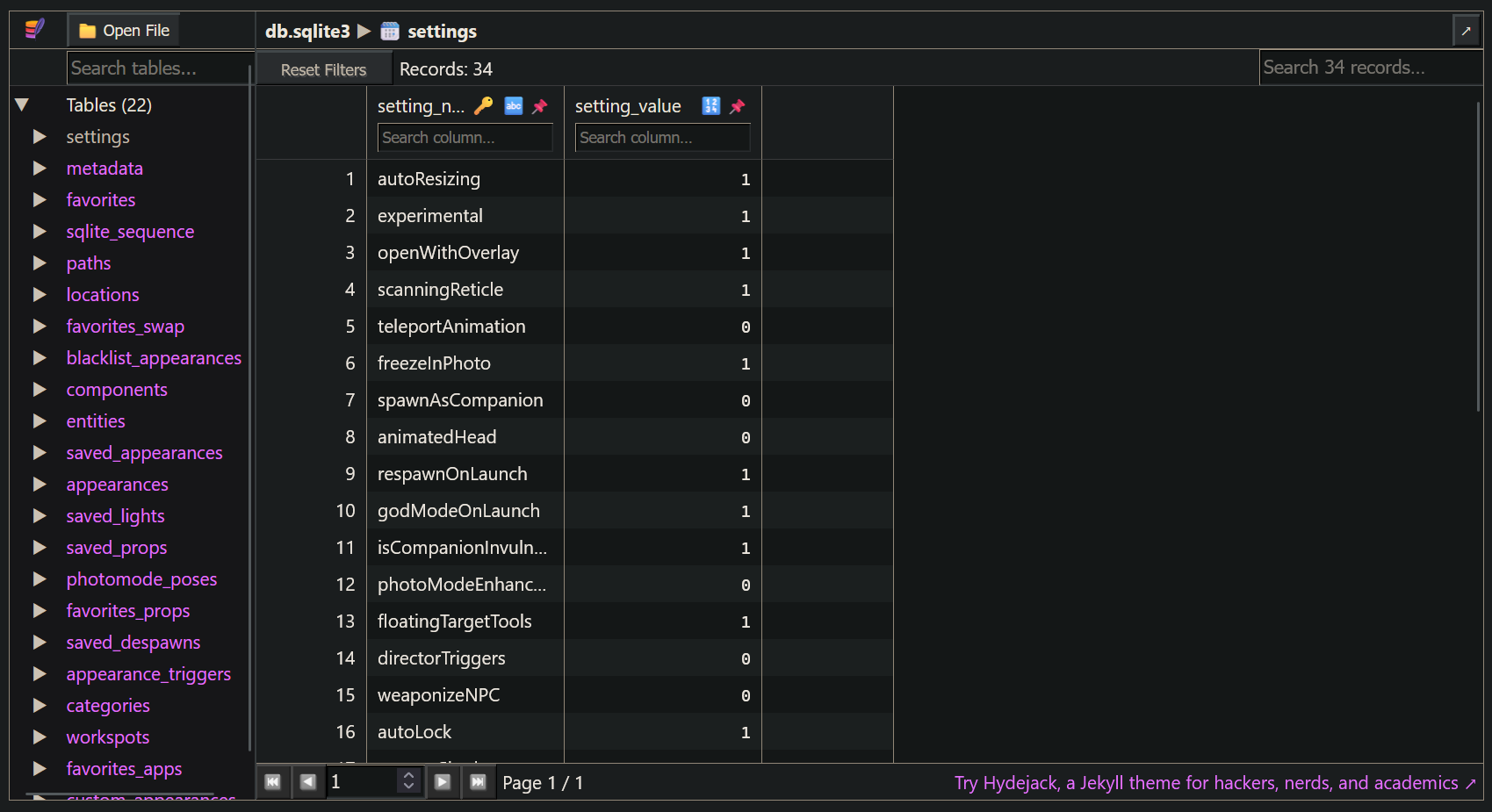The image size is (1492, 812).
Task: Open the favorites_swap table
Action: (125, 327)
